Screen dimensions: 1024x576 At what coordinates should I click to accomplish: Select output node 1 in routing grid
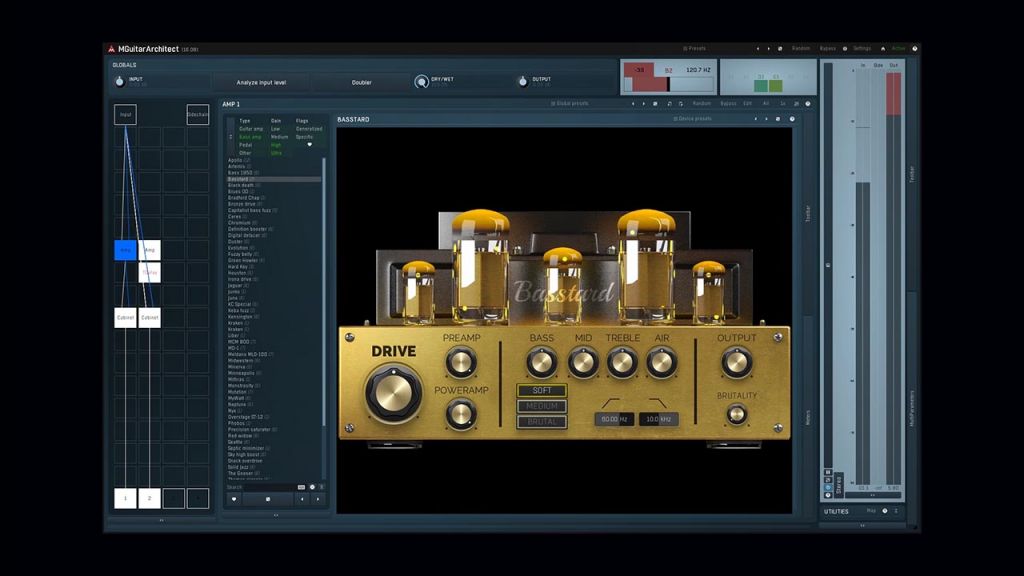point(125,498)
